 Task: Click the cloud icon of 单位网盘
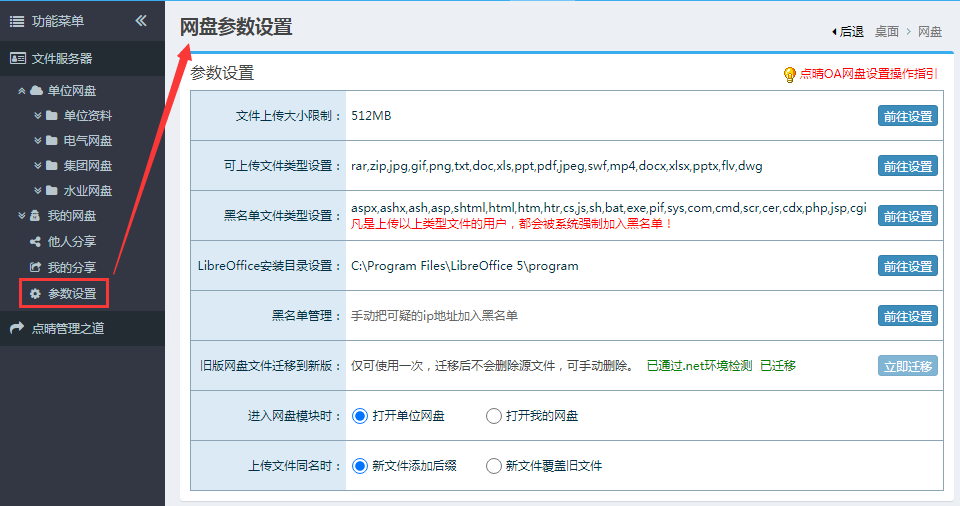click(x=36, y=91)
